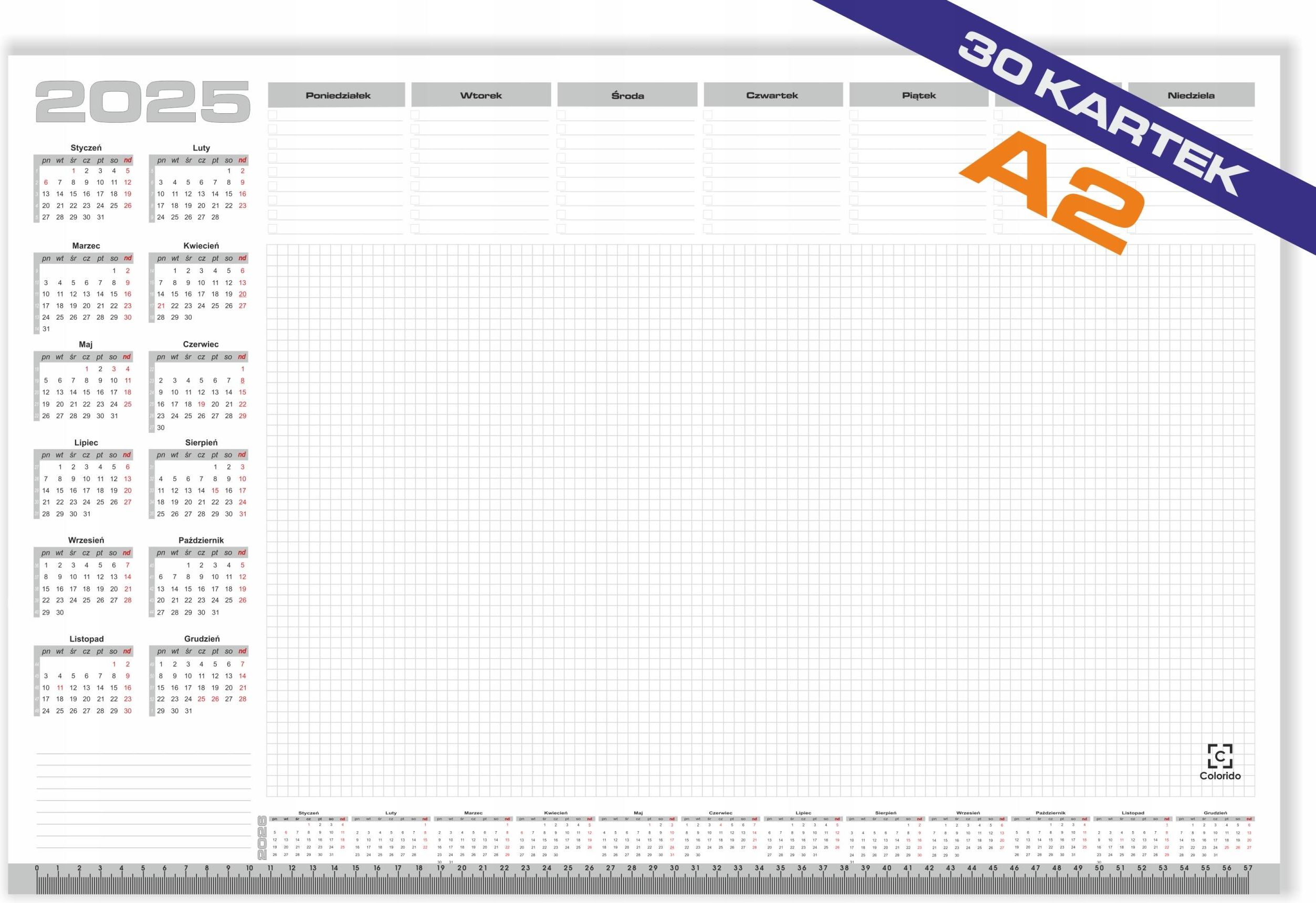1316x903 pixels.
Task: Click the first notes line below Listopad
Action: point(144,753)
